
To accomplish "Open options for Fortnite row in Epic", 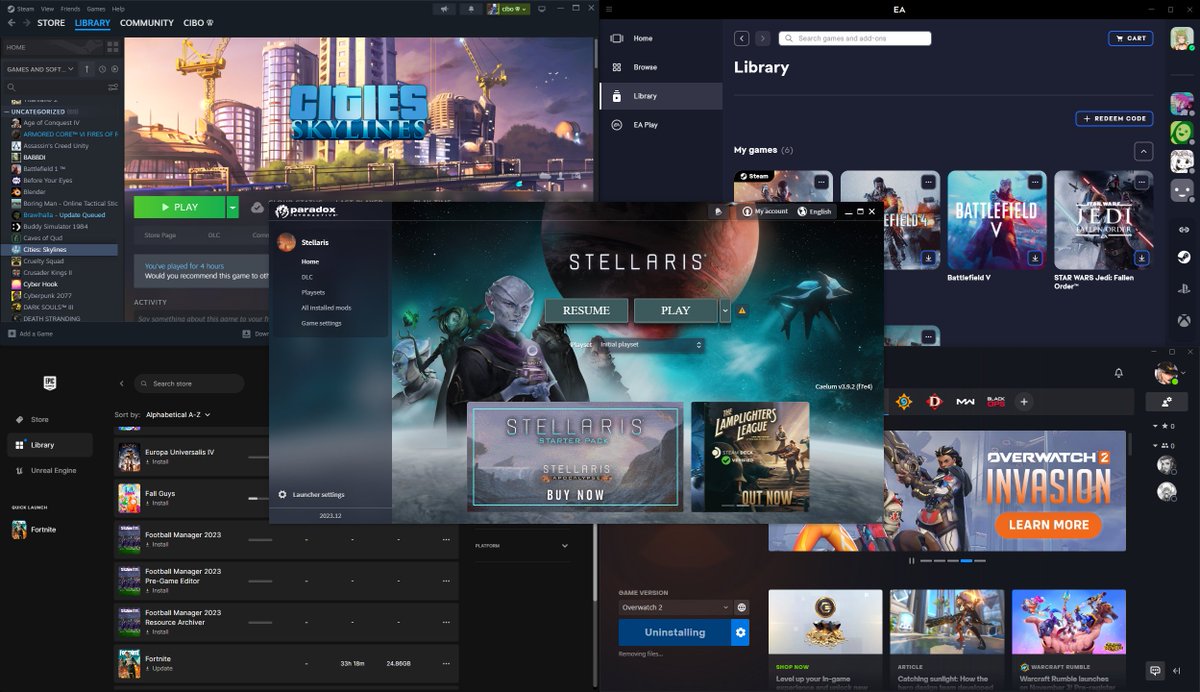I will point(448,663).
